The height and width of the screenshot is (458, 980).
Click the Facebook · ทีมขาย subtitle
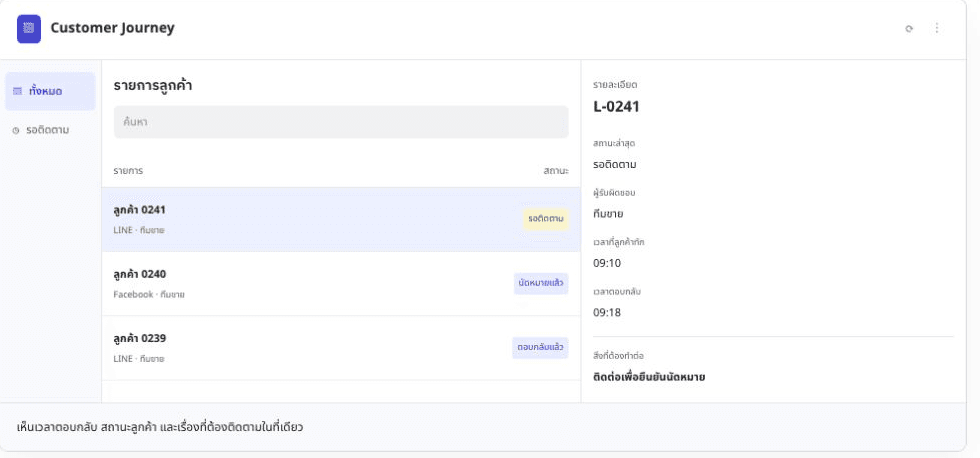(149, 294)
